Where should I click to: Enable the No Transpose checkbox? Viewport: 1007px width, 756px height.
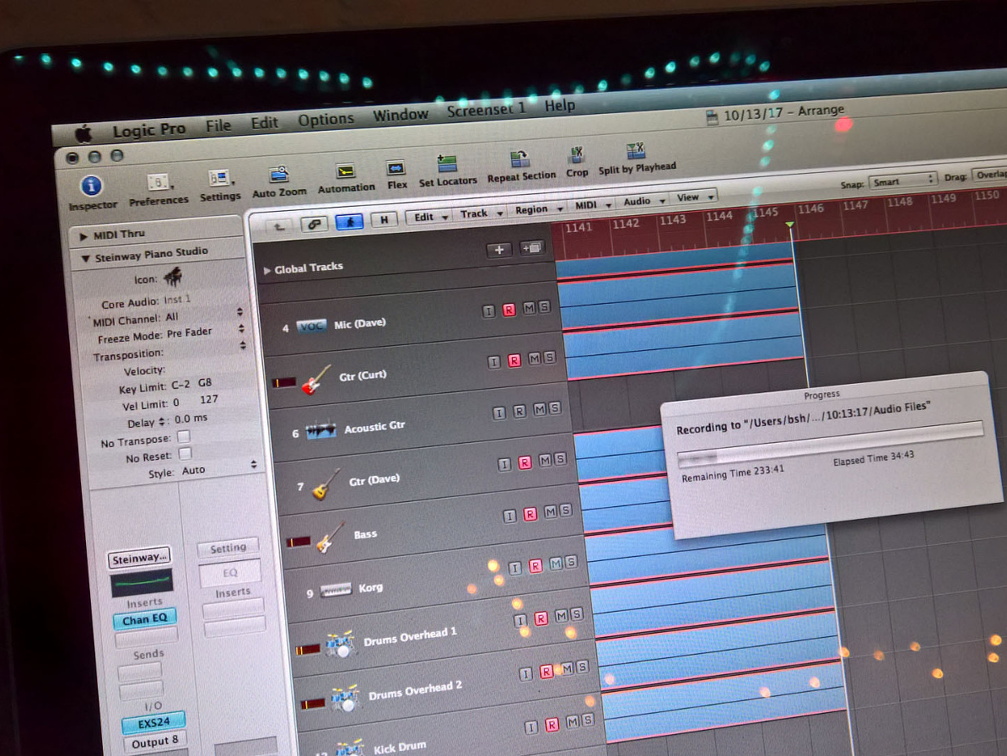click(183, 437)
